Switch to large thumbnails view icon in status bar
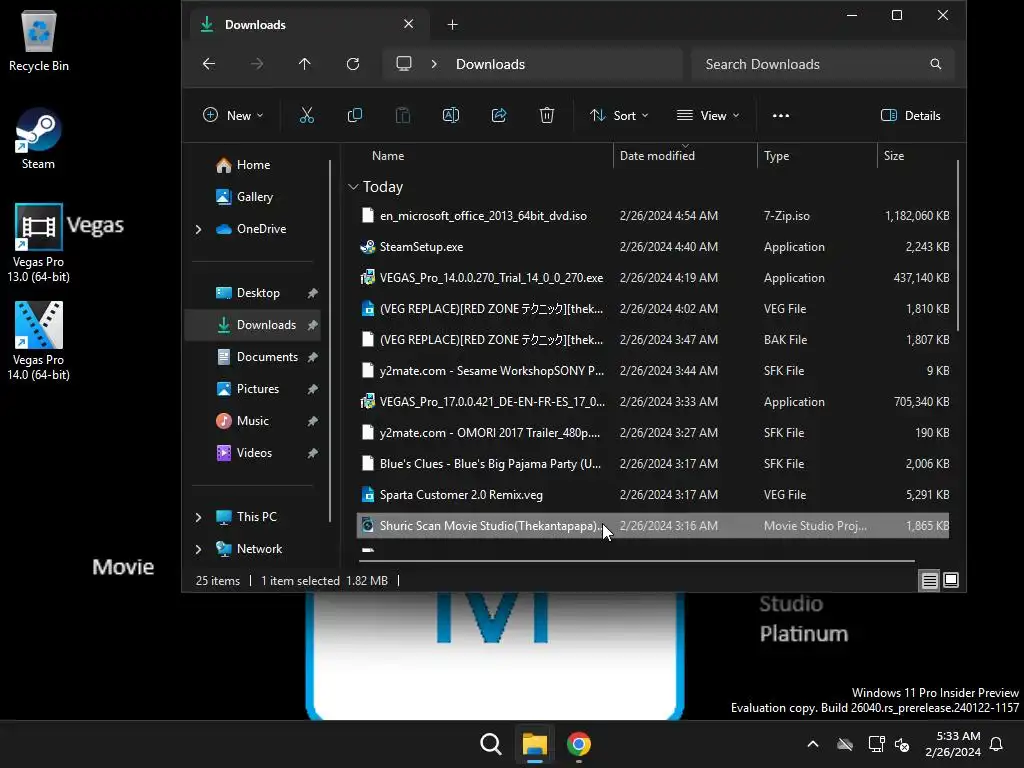Image resolution: width=1024 pixels, height=768 pixels. point(951,580)
